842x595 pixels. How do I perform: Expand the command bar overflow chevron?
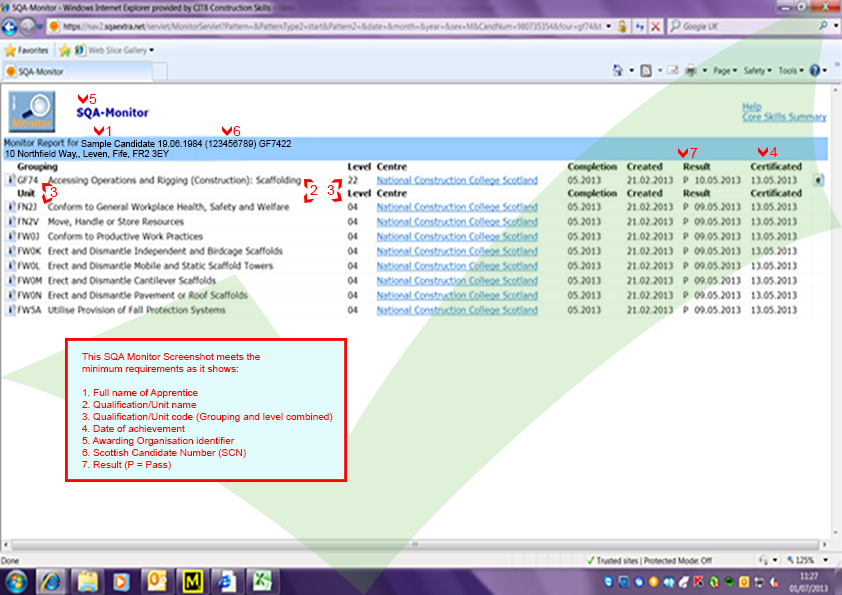pyautogui.click(x=836, y=64)
